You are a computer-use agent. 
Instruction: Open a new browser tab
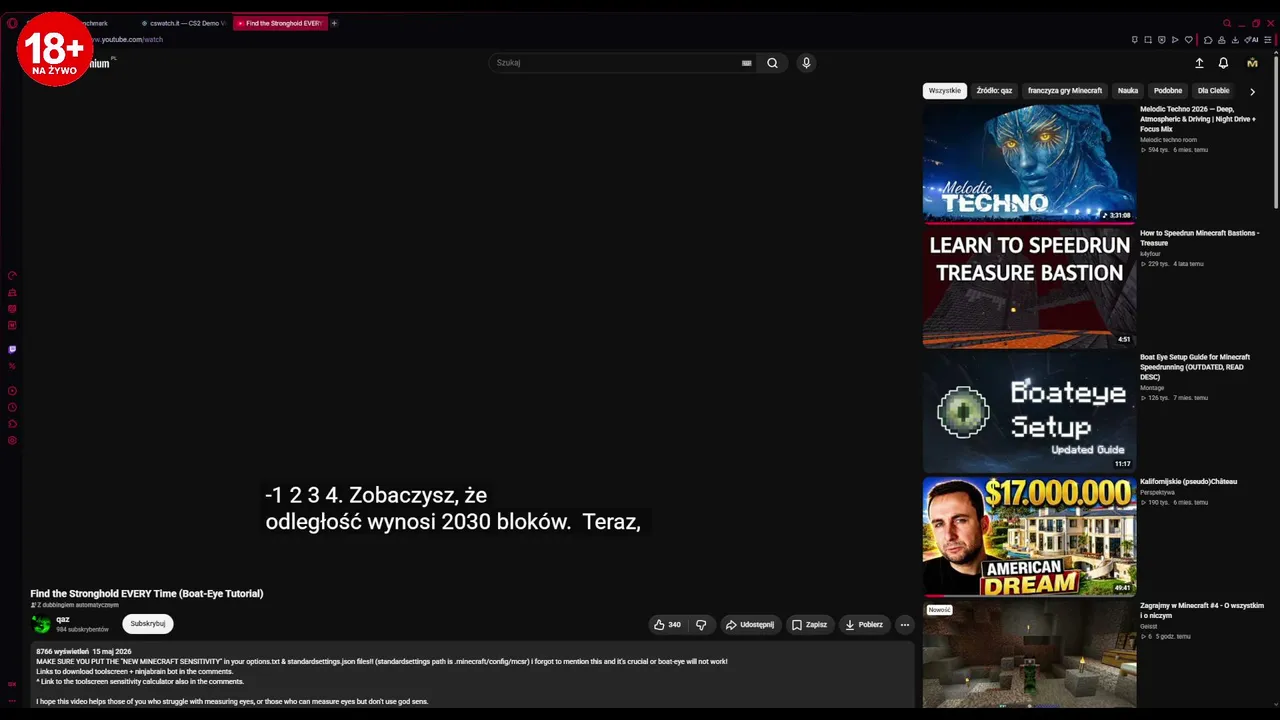tap(334, 23)
